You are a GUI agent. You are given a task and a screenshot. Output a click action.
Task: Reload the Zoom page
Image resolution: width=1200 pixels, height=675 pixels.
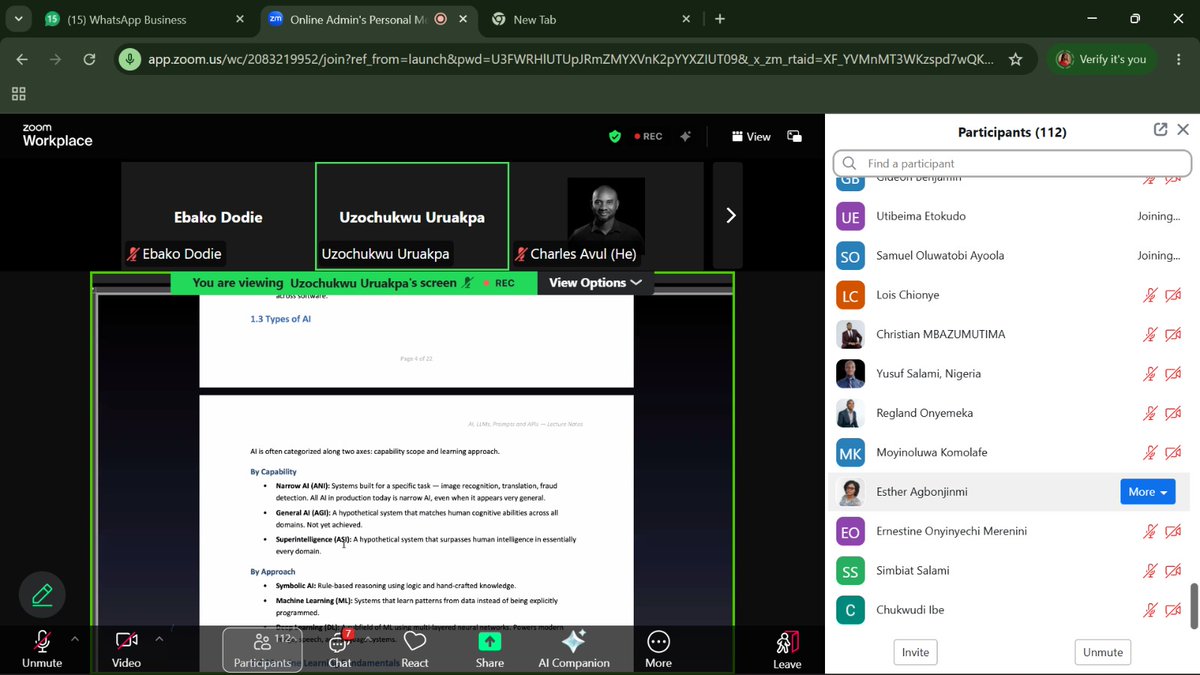89,59
